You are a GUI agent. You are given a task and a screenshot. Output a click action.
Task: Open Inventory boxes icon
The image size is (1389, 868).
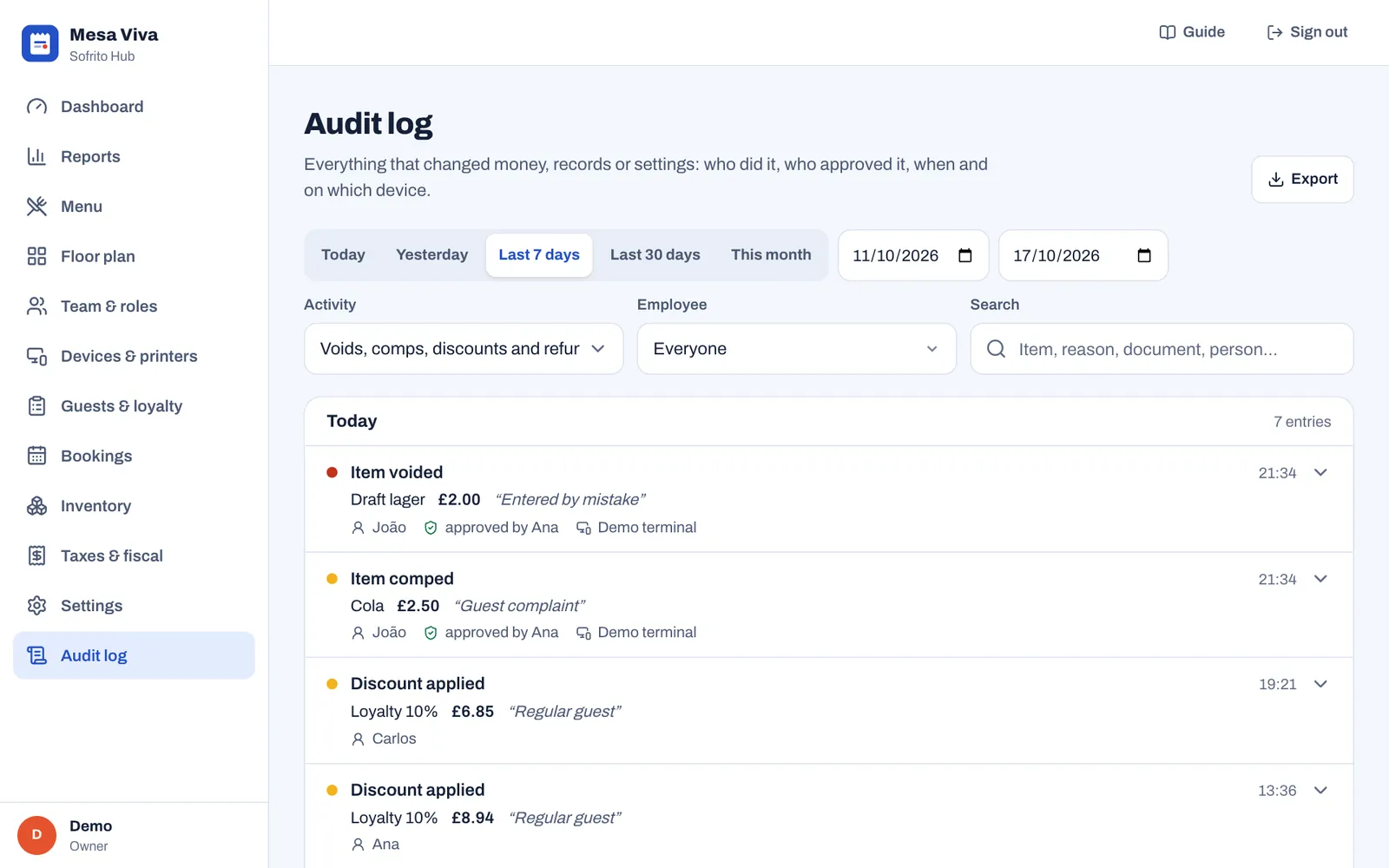36,506
